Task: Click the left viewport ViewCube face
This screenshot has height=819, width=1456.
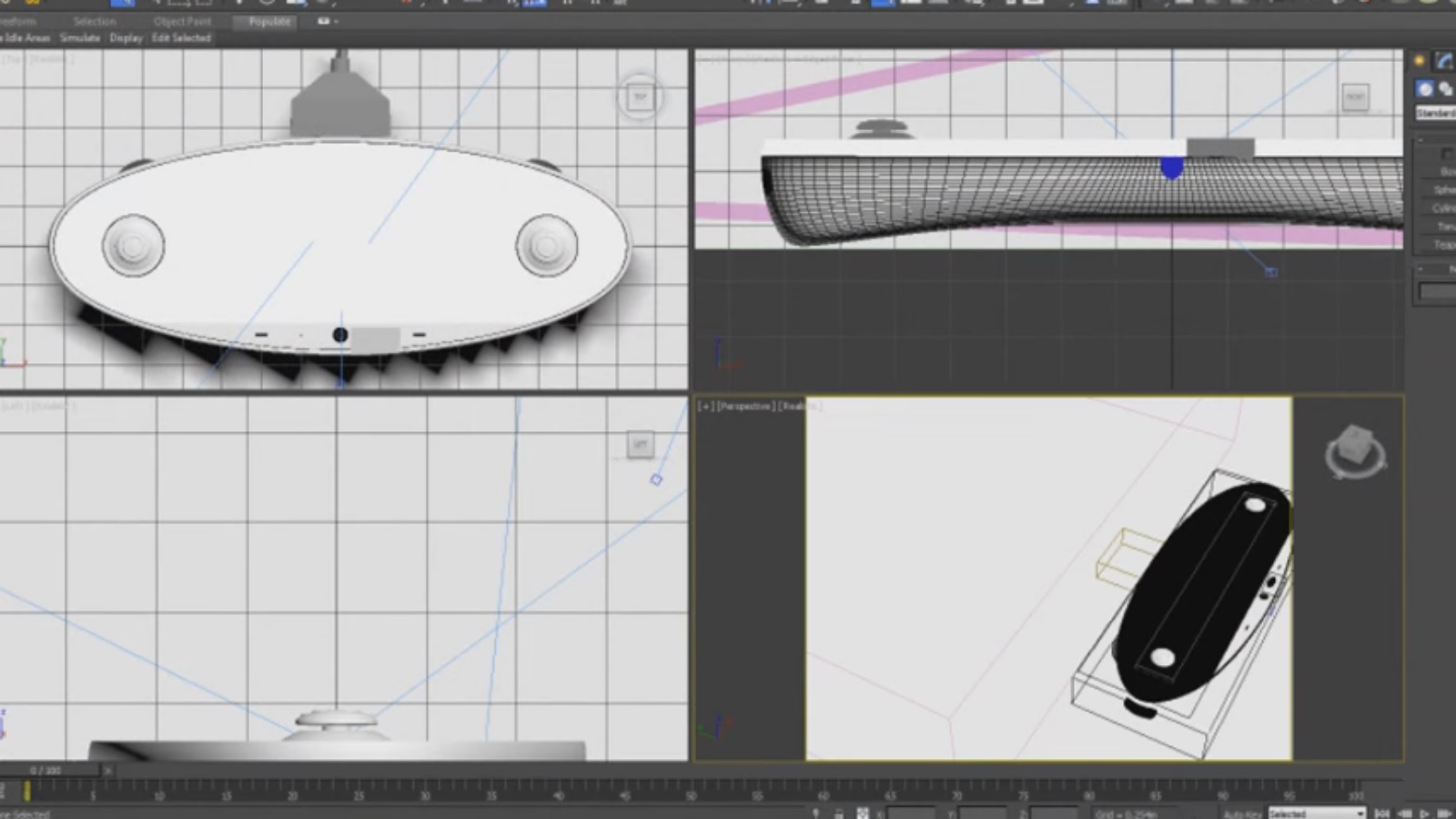Action: coord(640,444)
